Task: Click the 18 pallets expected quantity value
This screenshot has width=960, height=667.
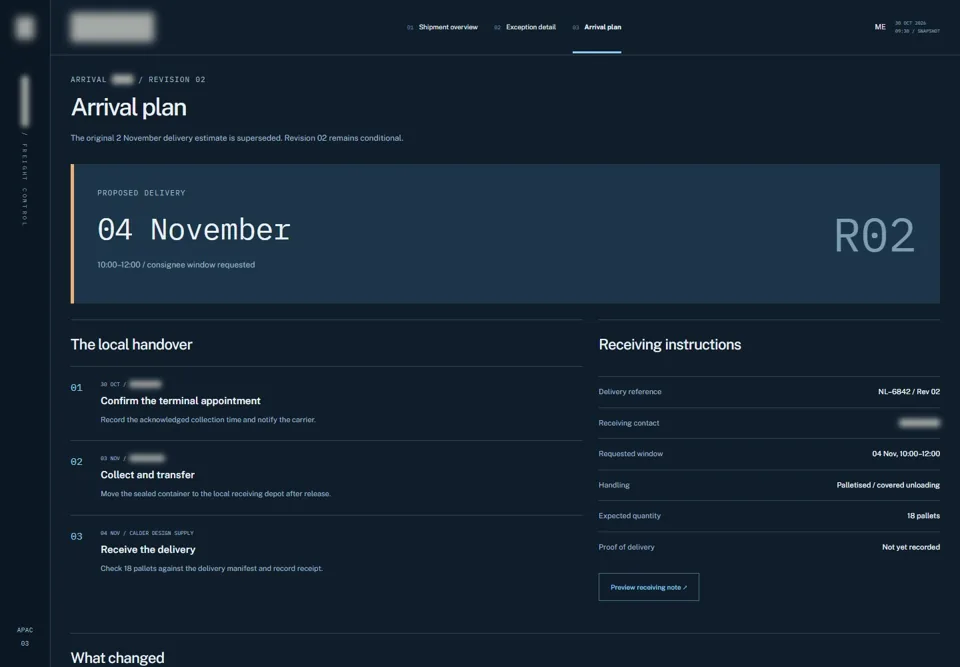Action: tap(923, 516)
